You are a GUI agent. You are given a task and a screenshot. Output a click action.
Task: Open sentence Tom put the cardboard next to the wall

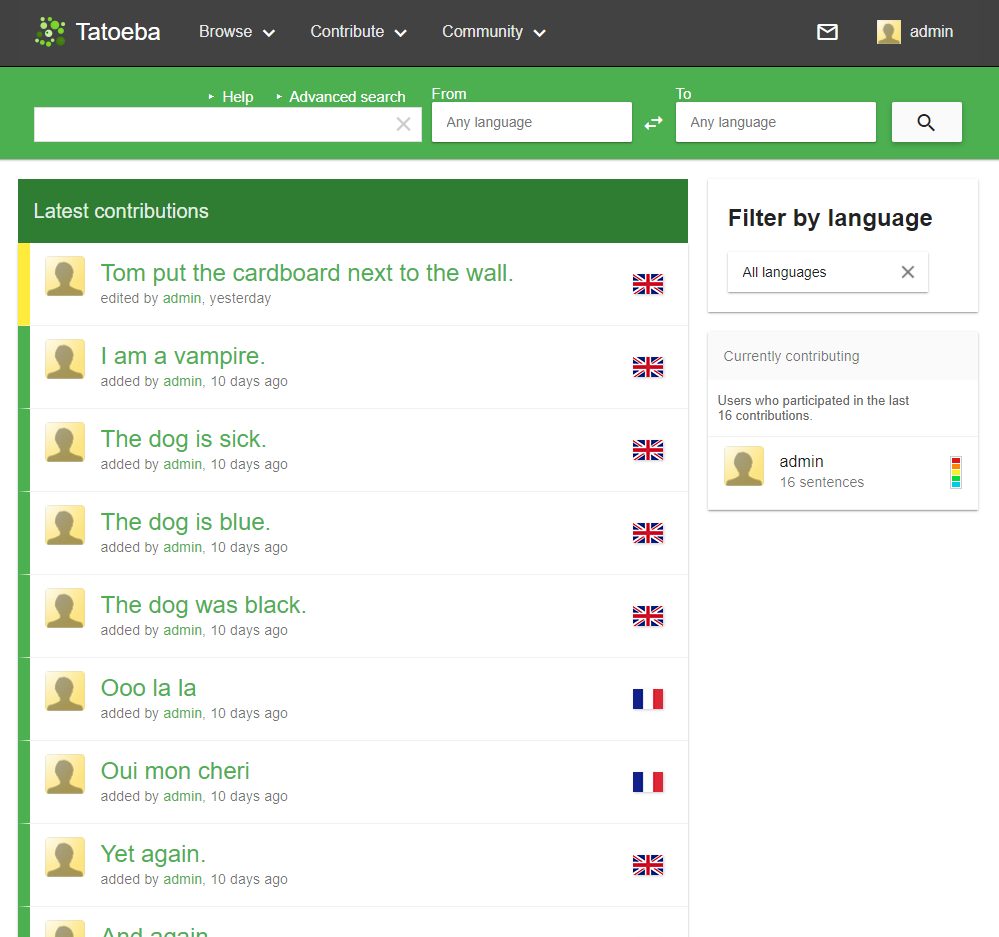coord(306,273)
